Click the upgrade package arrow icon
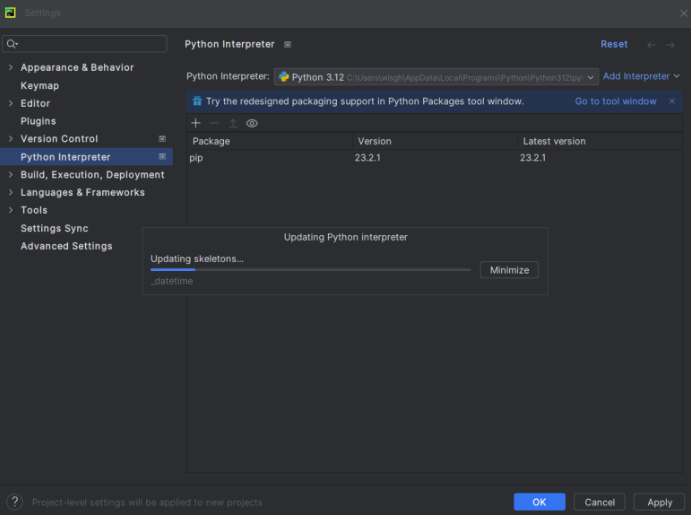This screenshot has width=691, height=515. pyautogui.click(x=233, y=123)
